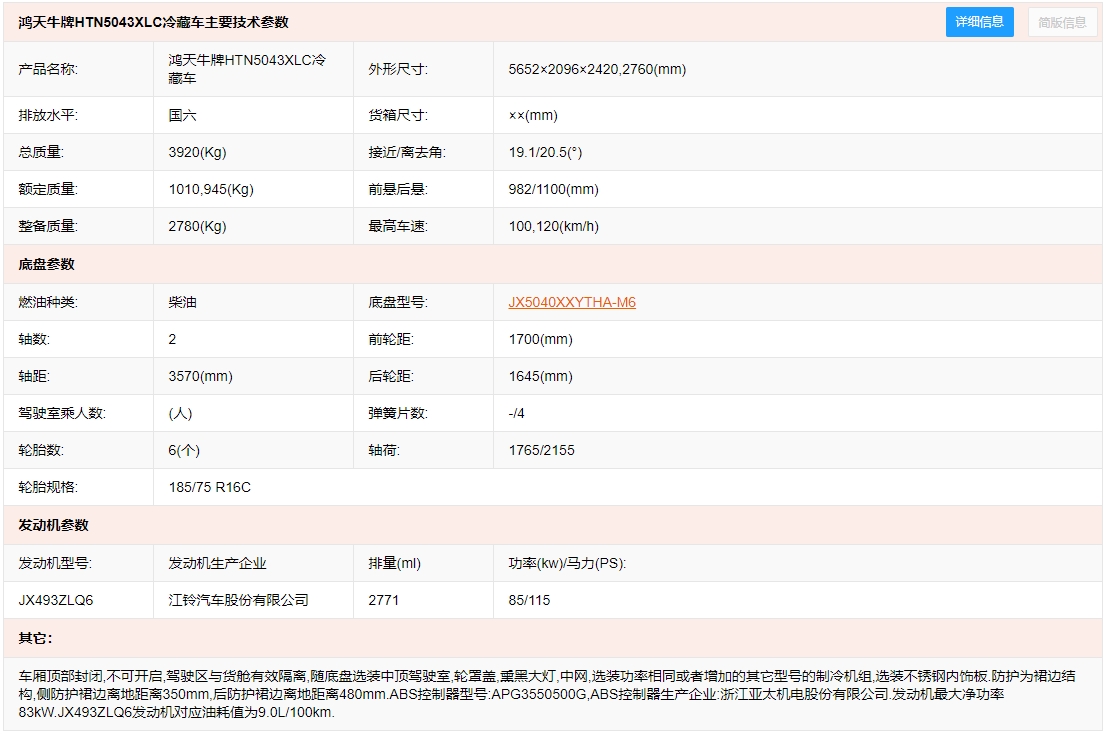Click the 轴荷 label
This screenshot has height=734, width=1106.
click(384, 450)
